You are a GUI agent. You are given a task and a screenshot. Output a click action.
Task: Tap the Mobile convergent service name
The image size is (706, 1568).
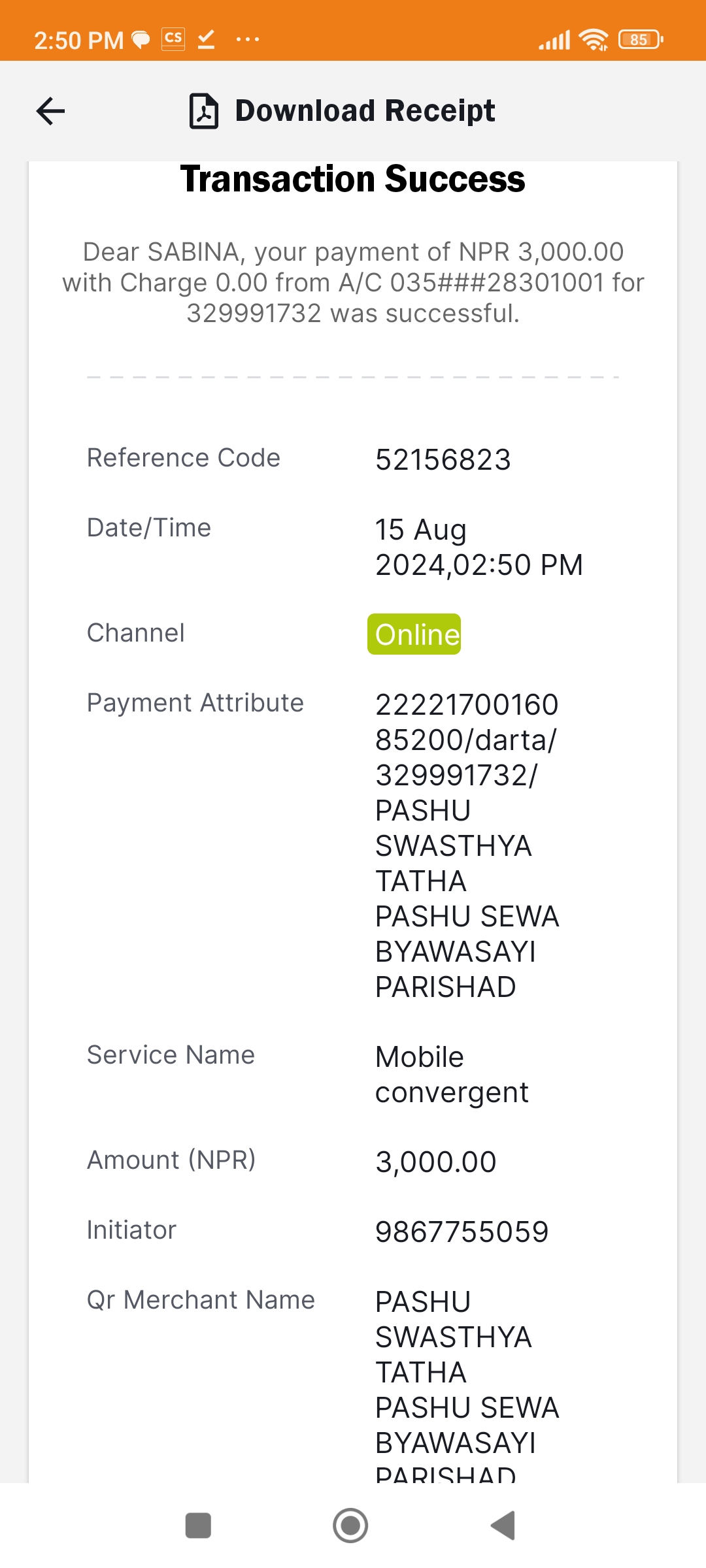coord(452,1075)
